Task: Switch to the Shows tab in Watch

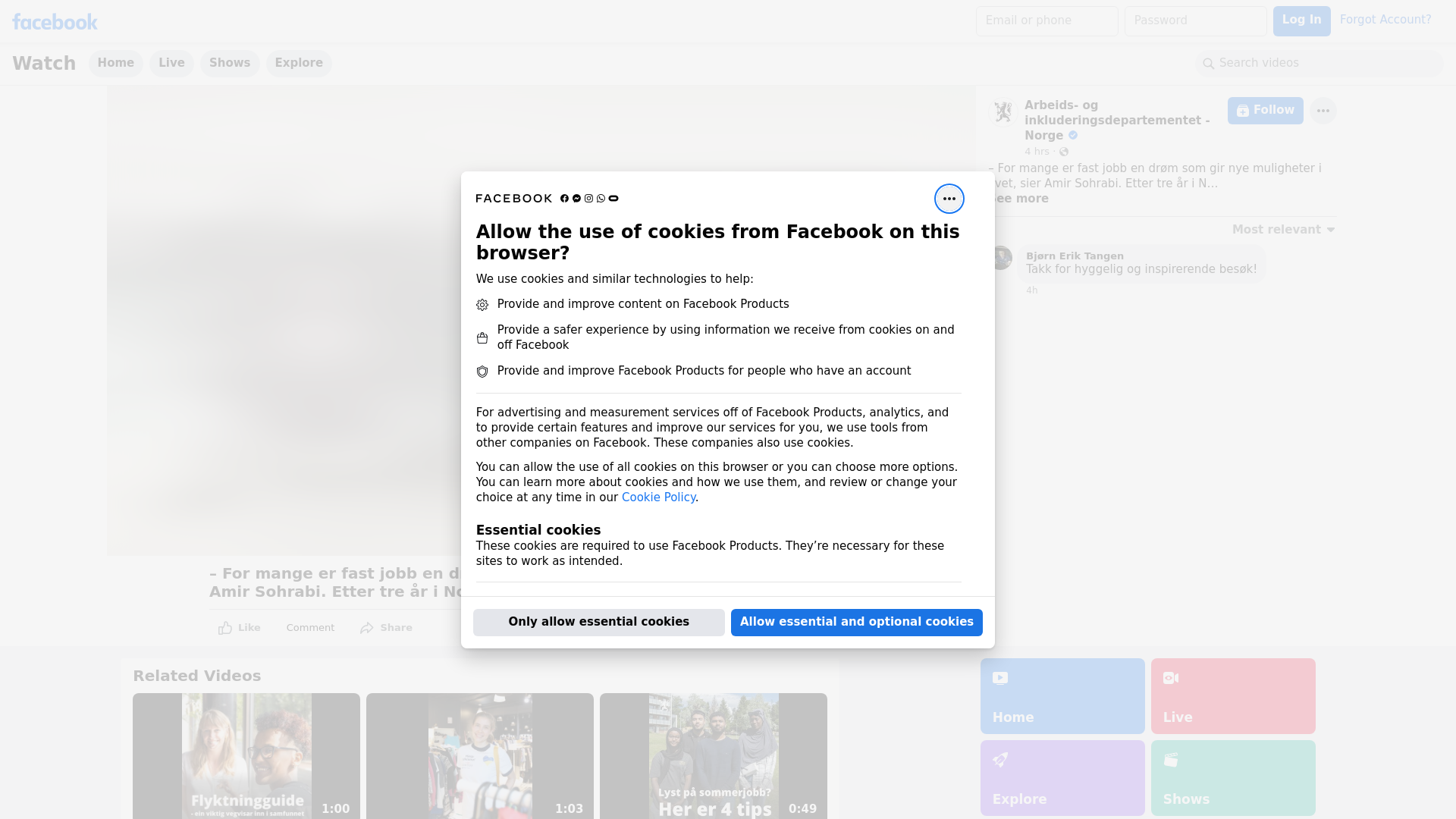Action: tap(230, 64)
